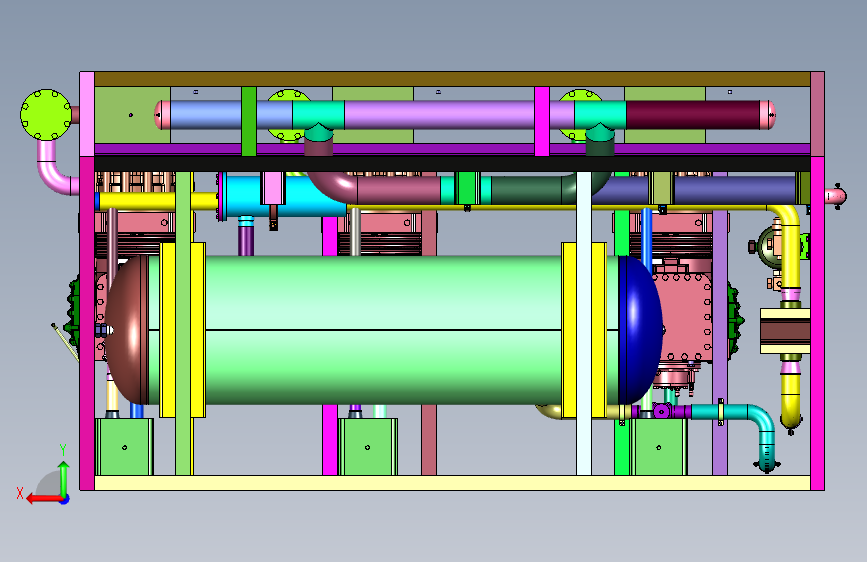Viewport: 867px width, 562px height.
Task: Pick the lime green round bolted flange outside frame
Action: 46,115
